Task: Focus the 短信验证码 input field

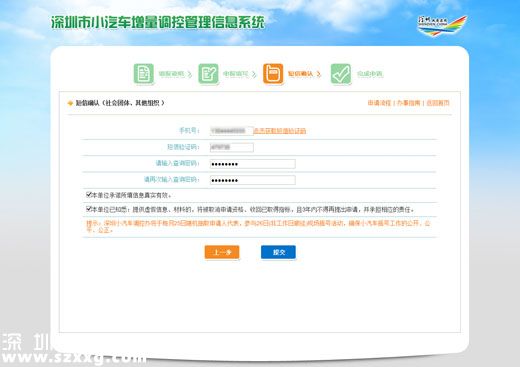Action: (x=232, y=147)
